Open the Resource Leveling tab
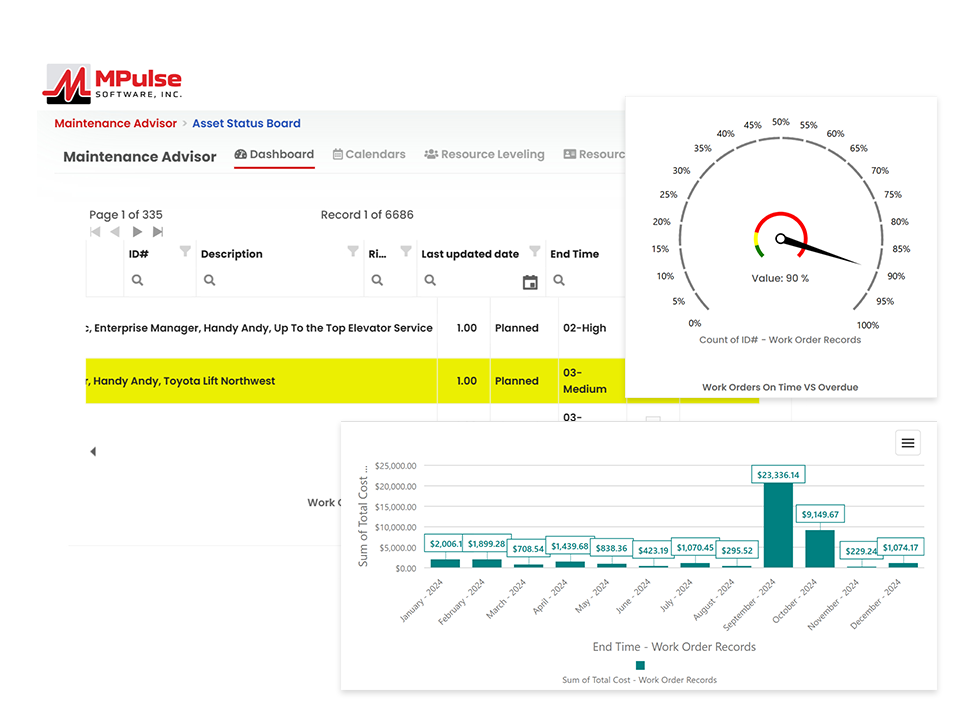960x720 pixels. pyautogui.click(x=484, y=155)
